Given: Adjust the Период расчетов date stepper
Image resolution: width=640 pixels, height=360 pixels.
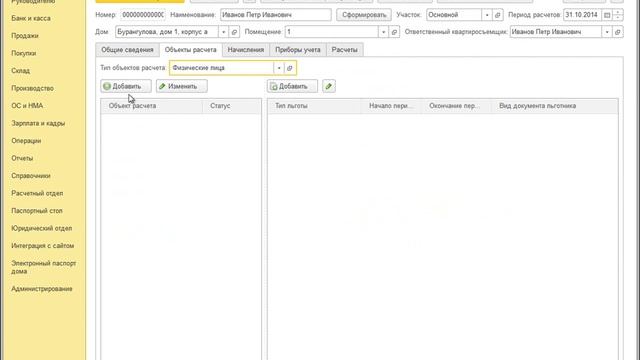Looking at the screenshot, I should tap(618, 15).
